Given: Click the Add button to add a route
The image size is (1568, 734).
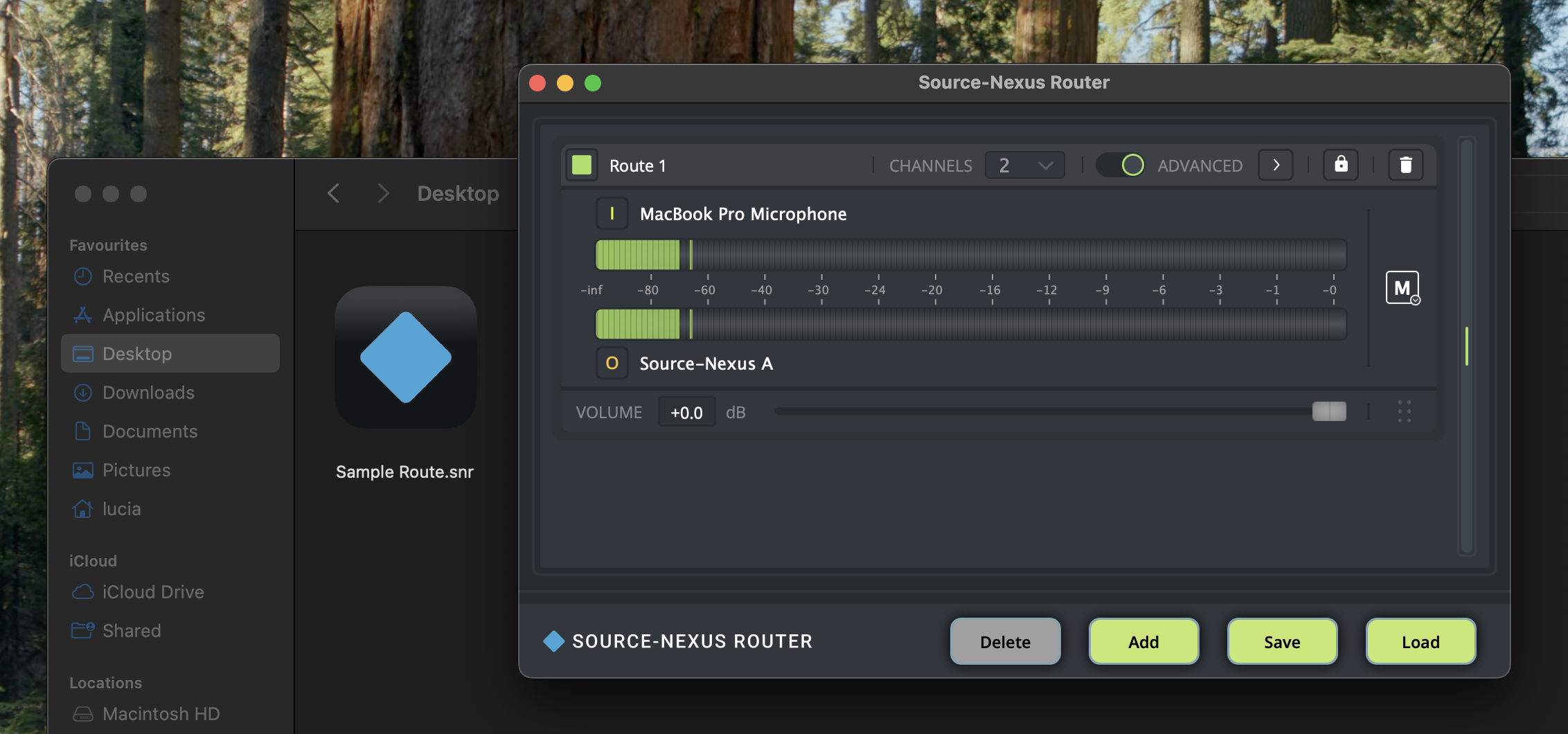Looking at the screenshot, I should tap(1144, 641).
